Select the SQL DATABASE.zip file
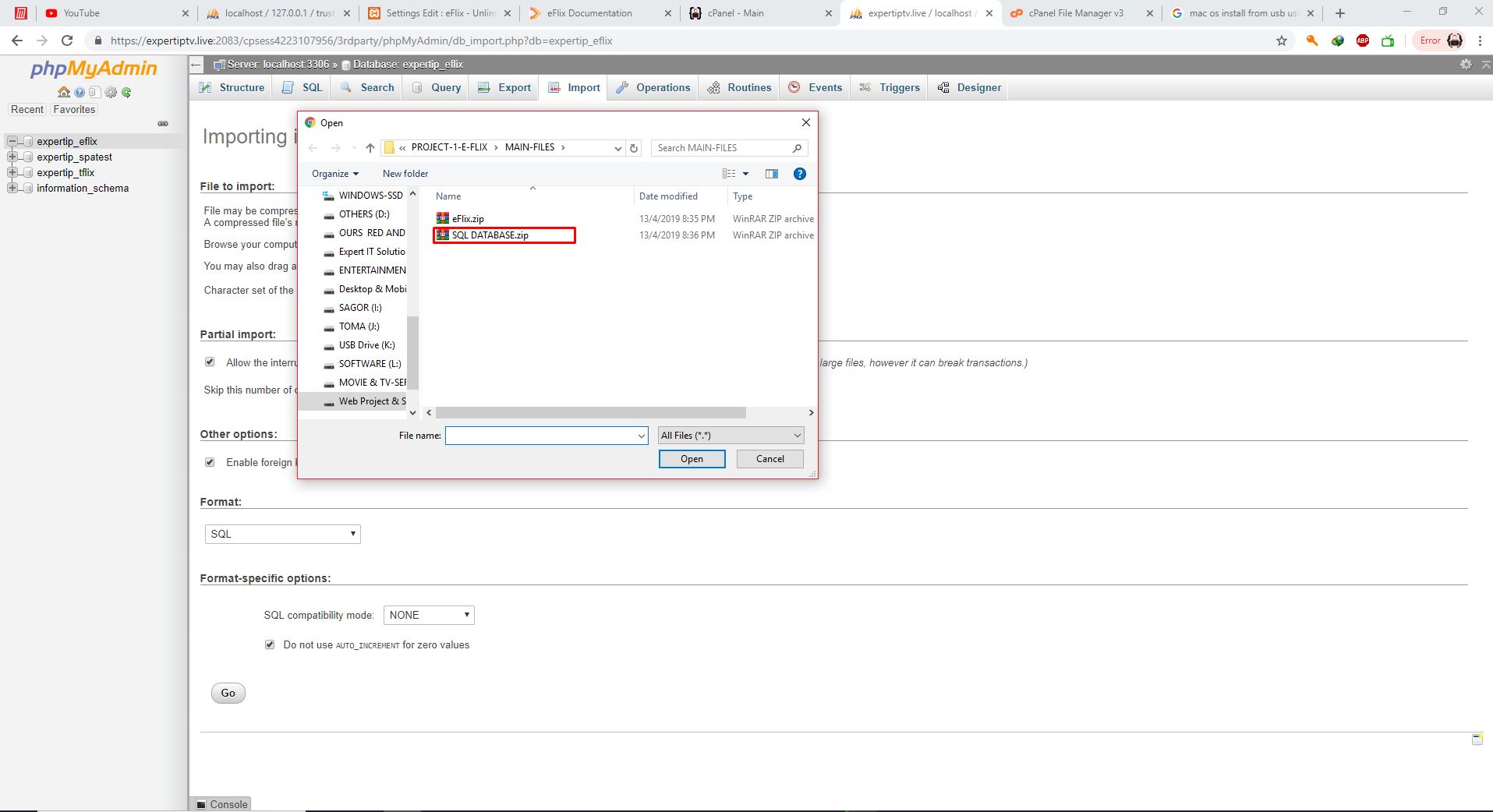Image resolution: width=1493 pixels, height=812 pixels. point(504,235)
